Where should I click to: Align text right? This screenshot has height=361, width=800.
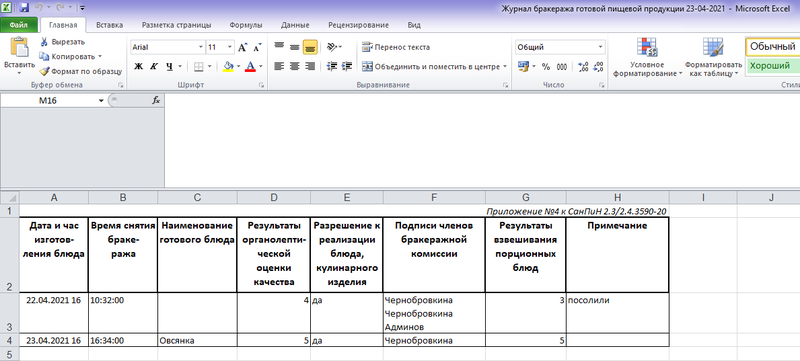pos(310,66)
